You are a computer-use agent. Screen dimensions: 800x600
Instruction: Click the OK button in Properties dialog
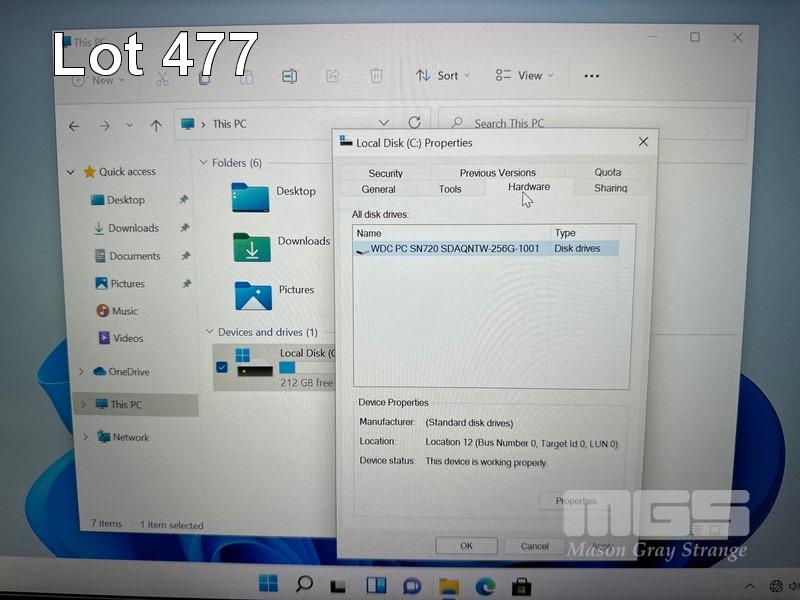pyautogui.click(x=466, y=545)
